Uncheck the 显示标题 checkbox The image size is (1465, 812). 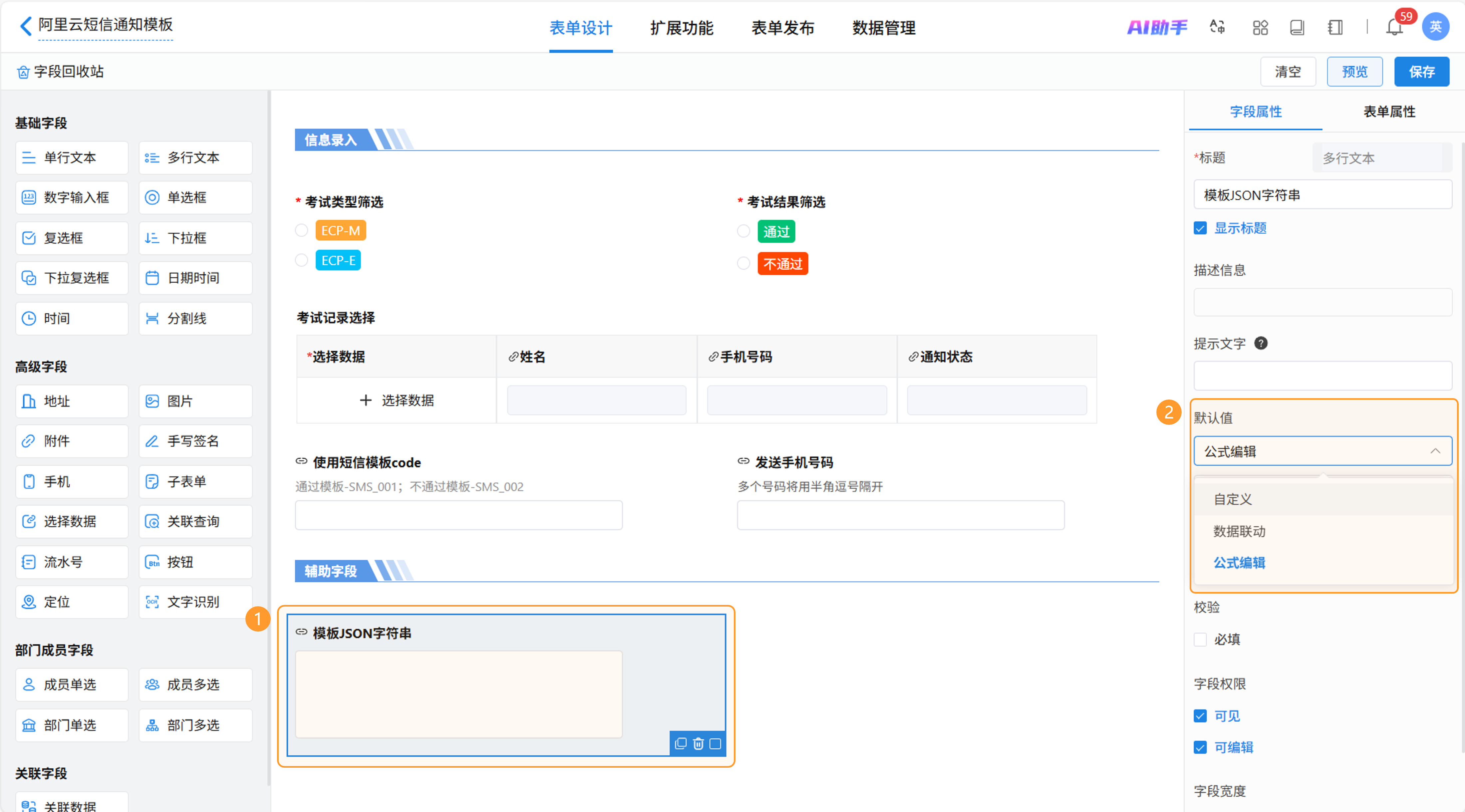pos(1200,228)
